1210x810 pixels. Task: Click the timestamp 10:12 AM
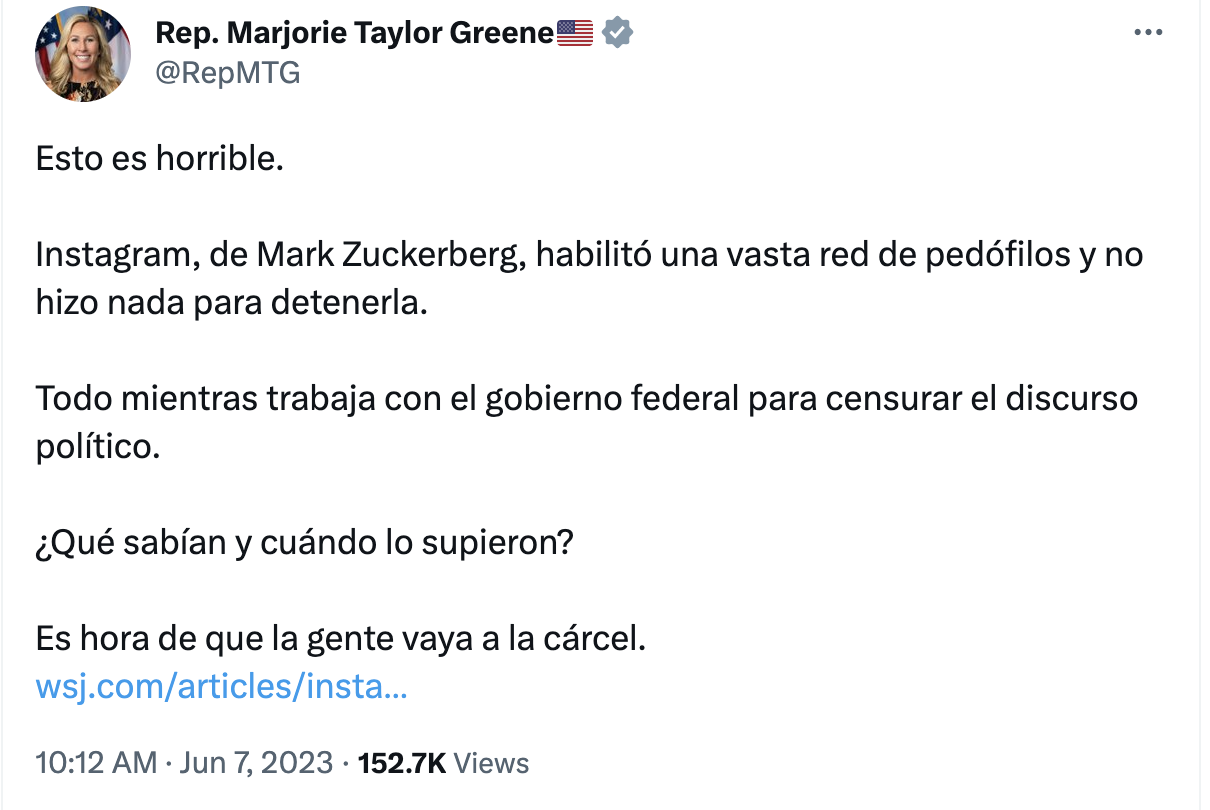pos(93,763)
